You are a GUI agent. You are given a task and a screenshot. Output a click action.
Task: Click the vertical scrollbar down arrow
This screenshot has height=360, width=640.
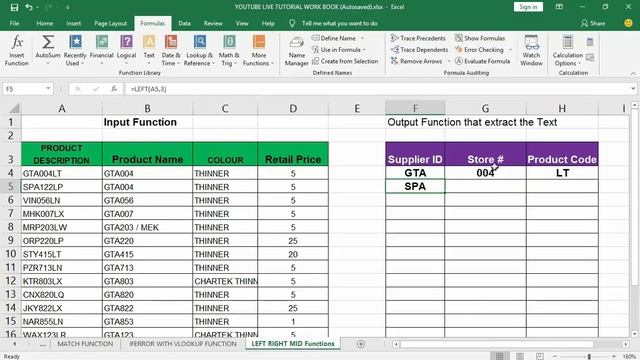point(635,333)
